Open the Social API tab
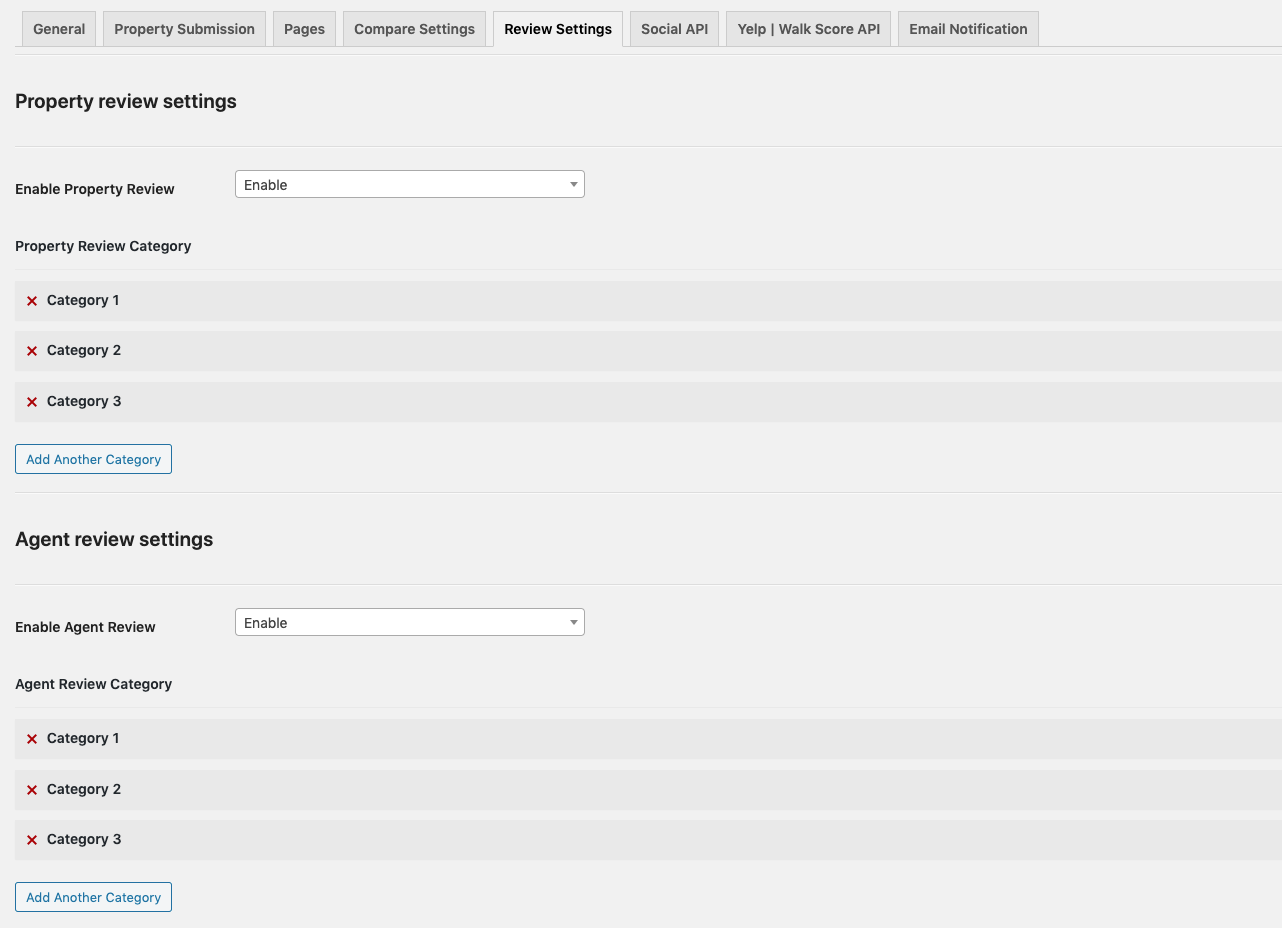1282x928 pixels. coord(674,29)
